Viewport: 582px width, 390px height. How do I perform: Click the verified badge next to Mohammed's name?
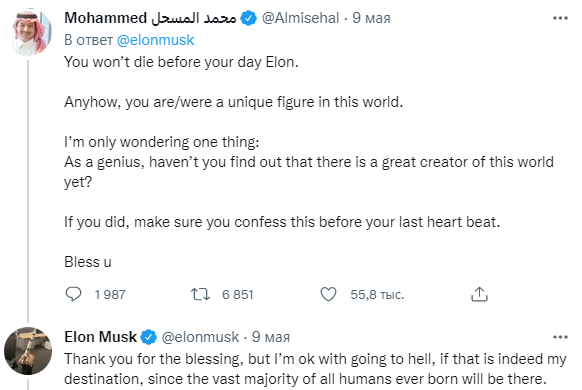249,18
